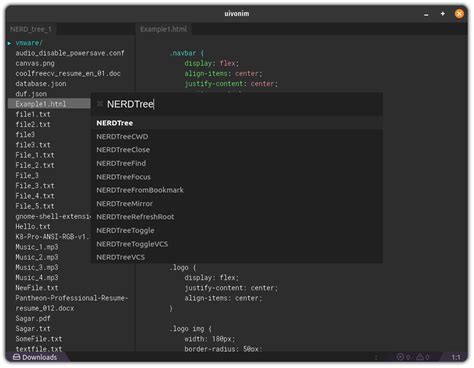Choose the NERDTreeClose command
The height and width of the screenshot is (368, 474).
coord(237,150)
